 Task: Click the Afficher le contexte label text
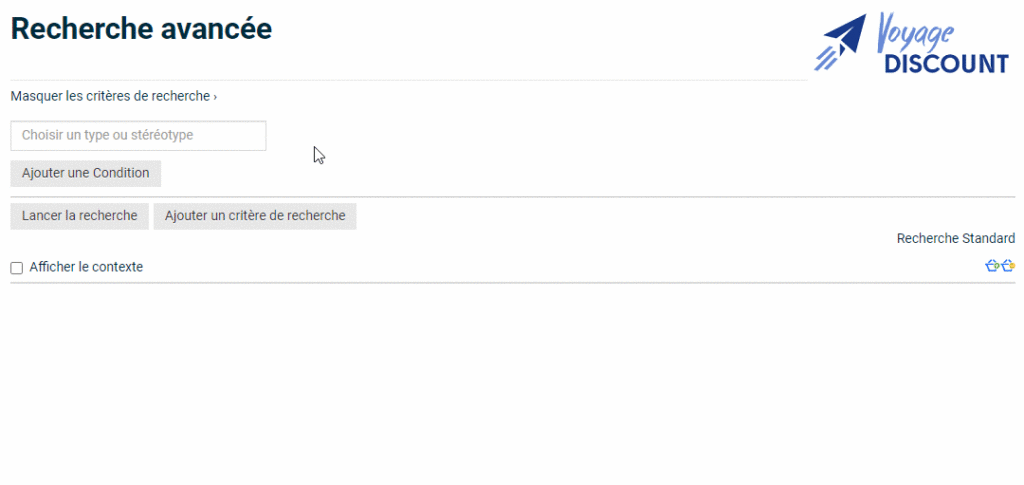click(86, 267)
